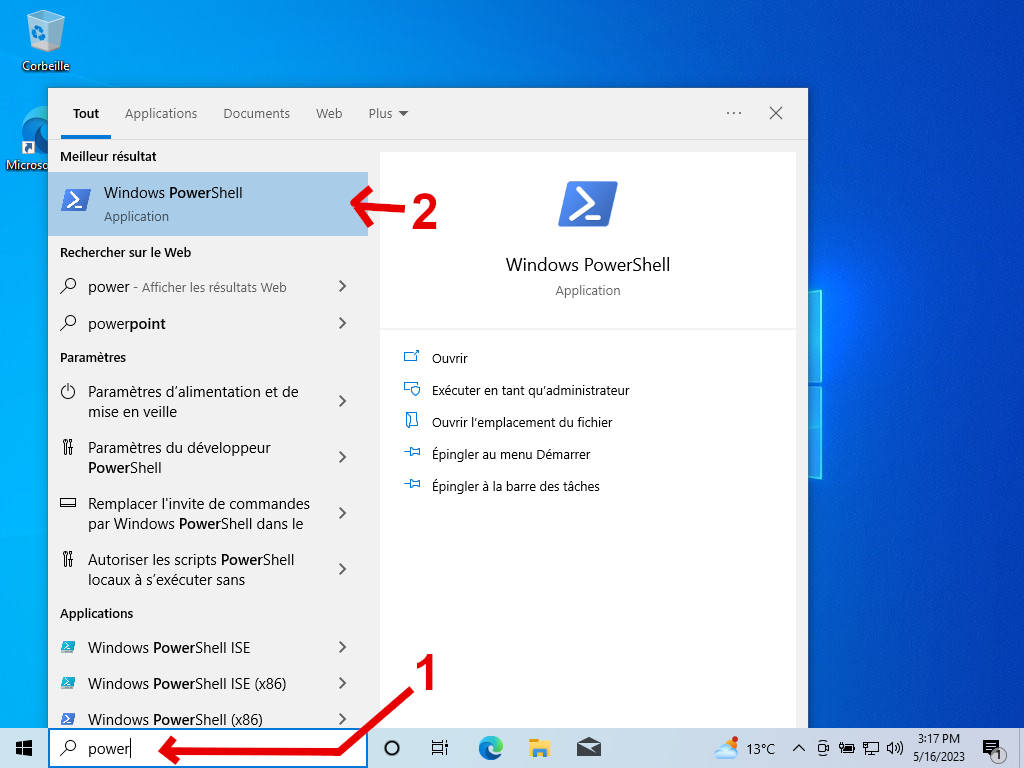Select 'powerpoint' web suggestion text
This screenshot has height=768, width=1024.
pyautogui.click(x=127, y=324)
